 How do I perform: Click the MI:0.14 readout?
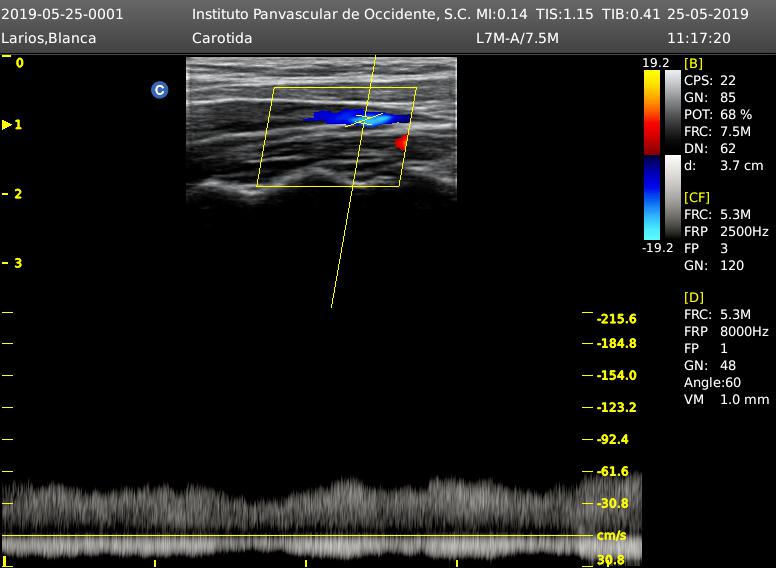501,14
